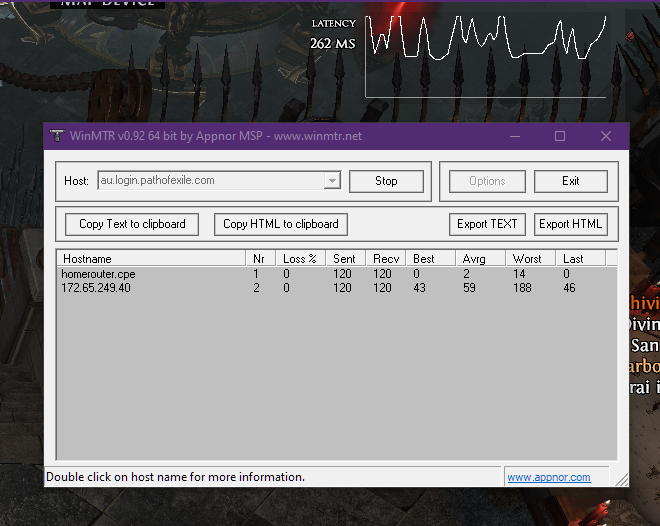This screenshot has height=526, width=660.
Task: Select the 172.65.249.40 host row
Action: (x=337, y=288)
